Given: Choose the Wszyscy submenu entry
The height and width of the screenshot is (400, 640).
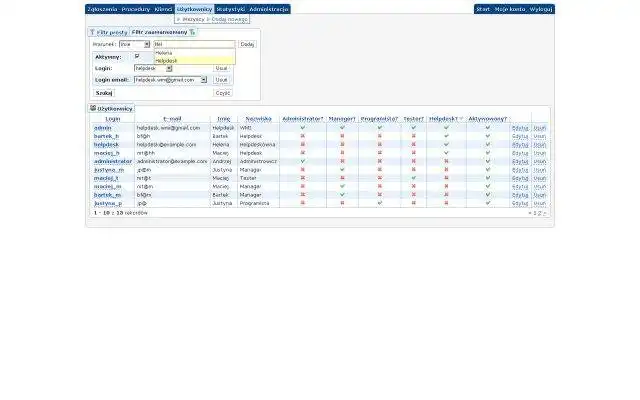Looking at the screenshot, I should tap(193, 19).
